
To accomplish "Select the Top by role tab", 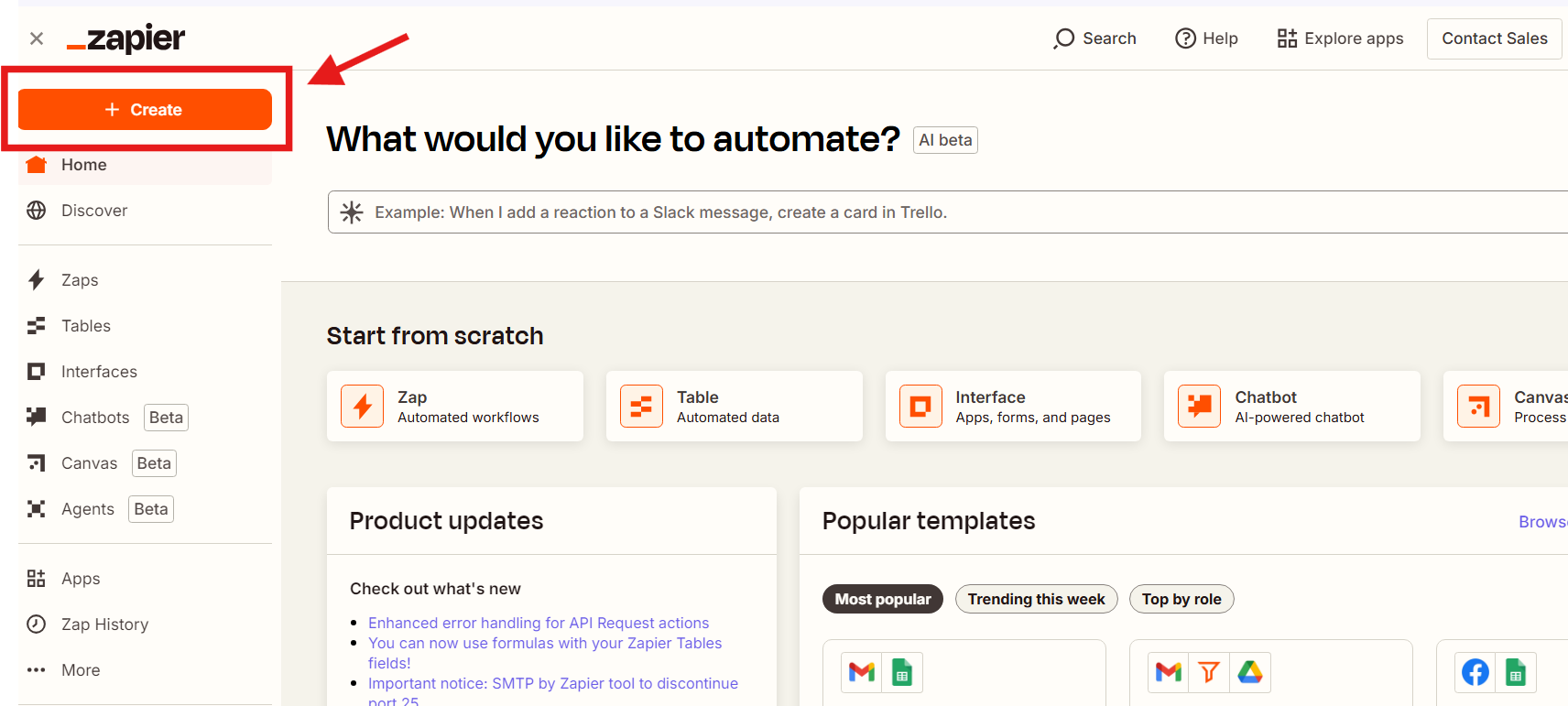I will (1181, 599).
